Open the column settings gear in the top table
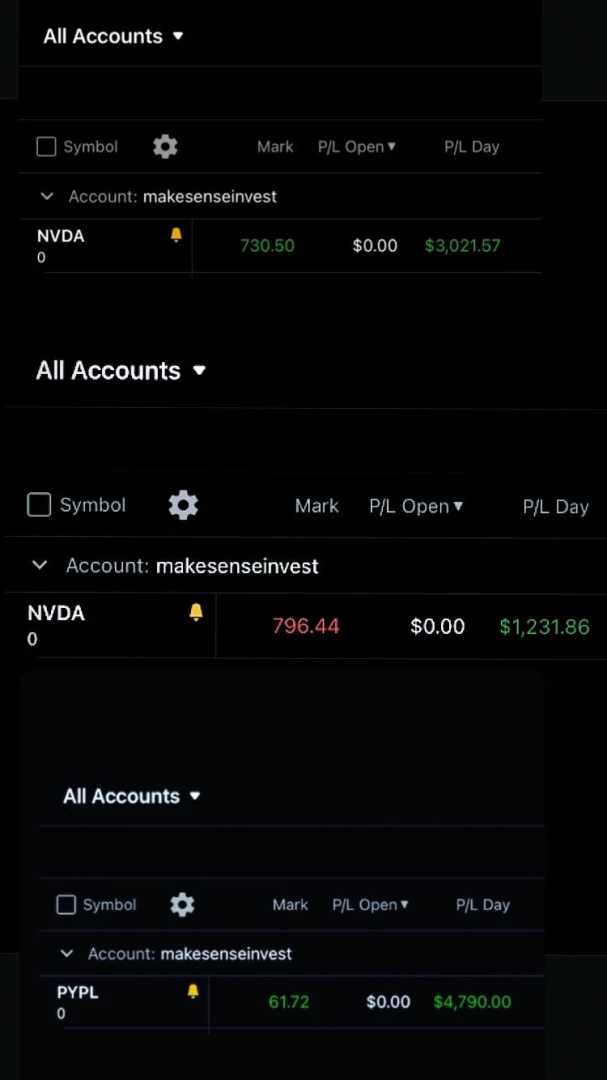Viewport: 607px width, 1080px height. [165, 146]
